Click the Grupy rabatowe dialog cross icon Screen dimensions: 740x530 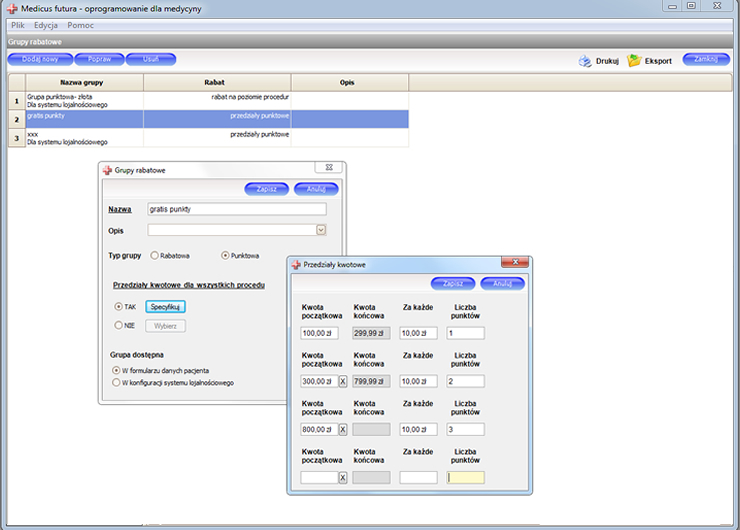click(x=109, y=170)
